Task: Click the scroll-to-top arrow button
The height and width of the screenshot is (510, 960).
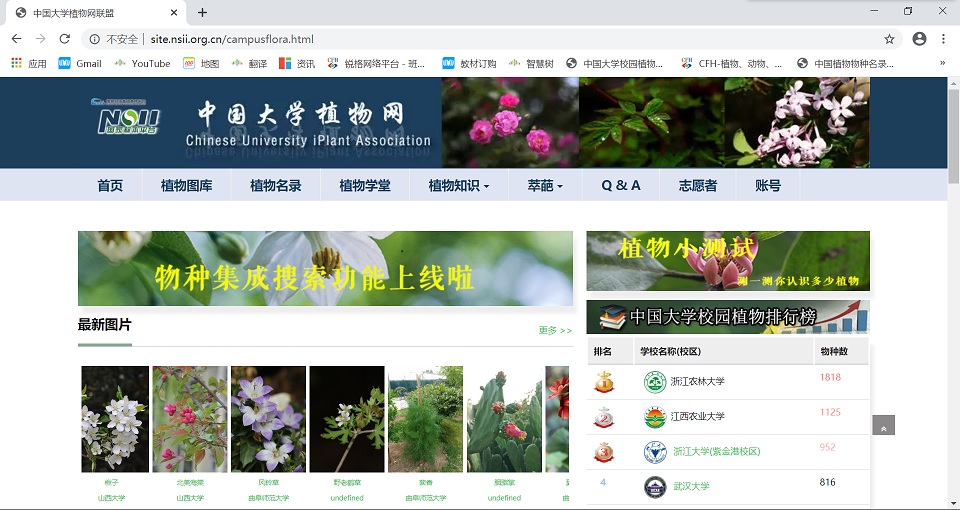Action: 883,427
